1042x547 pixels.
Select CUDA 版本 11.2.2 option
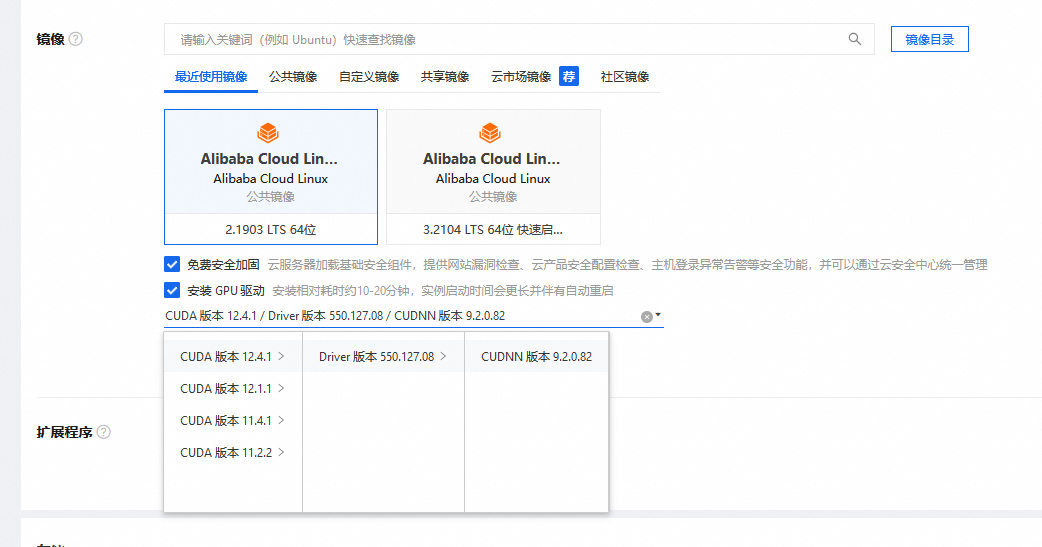(x=233, y=453)
